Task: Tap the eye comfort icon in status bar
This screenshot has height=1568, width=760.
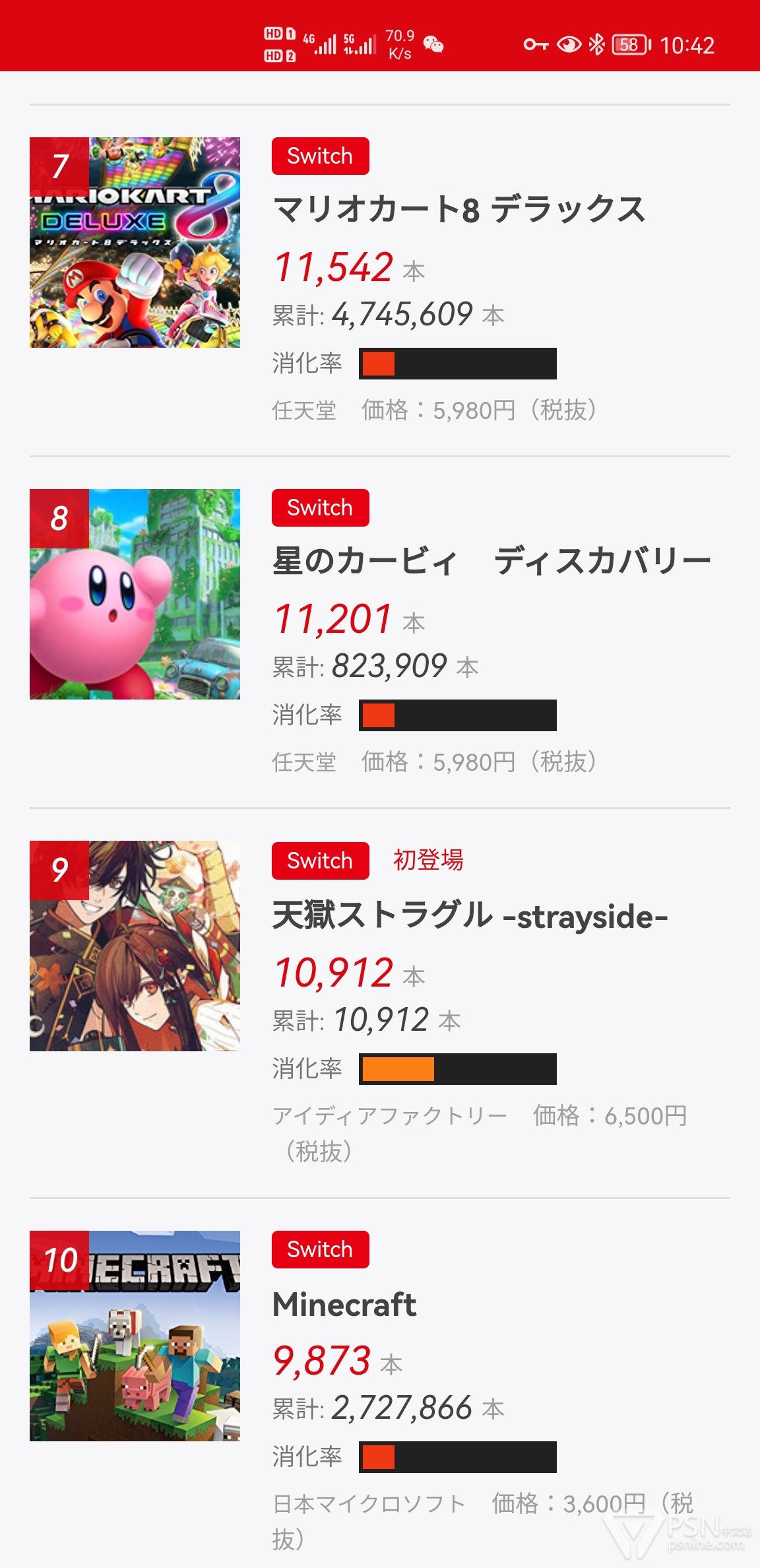Action: pyautogui.click(x=569, y=44)
